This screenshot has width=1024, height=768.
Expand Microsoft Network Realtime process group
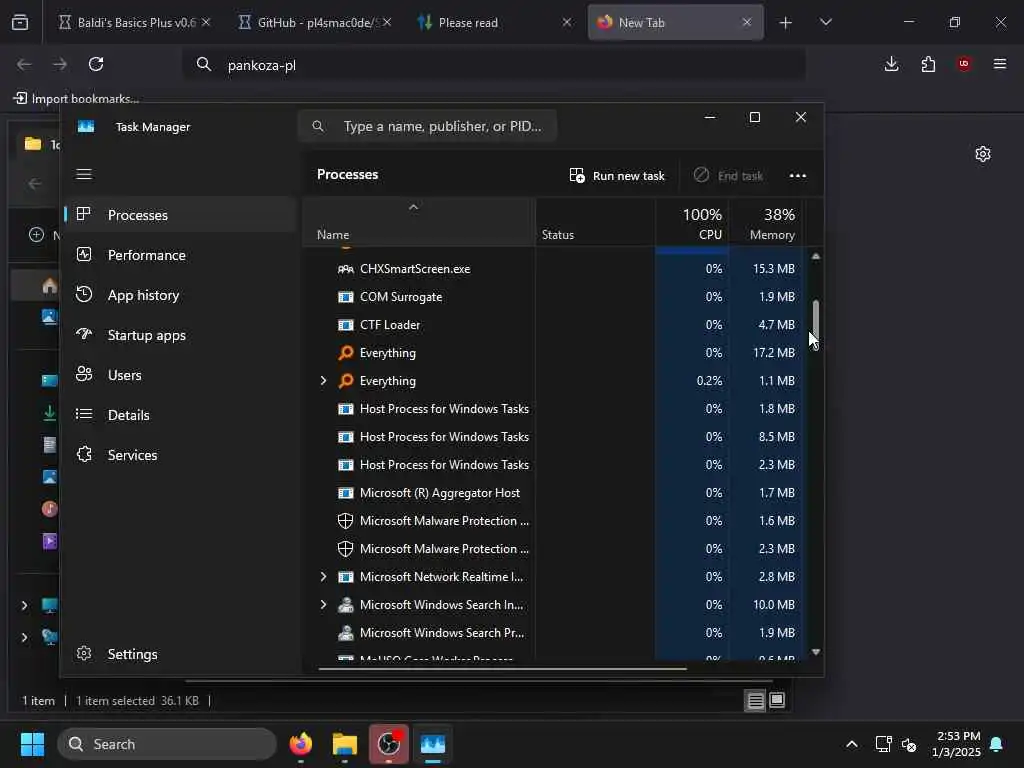coord(323,577)
